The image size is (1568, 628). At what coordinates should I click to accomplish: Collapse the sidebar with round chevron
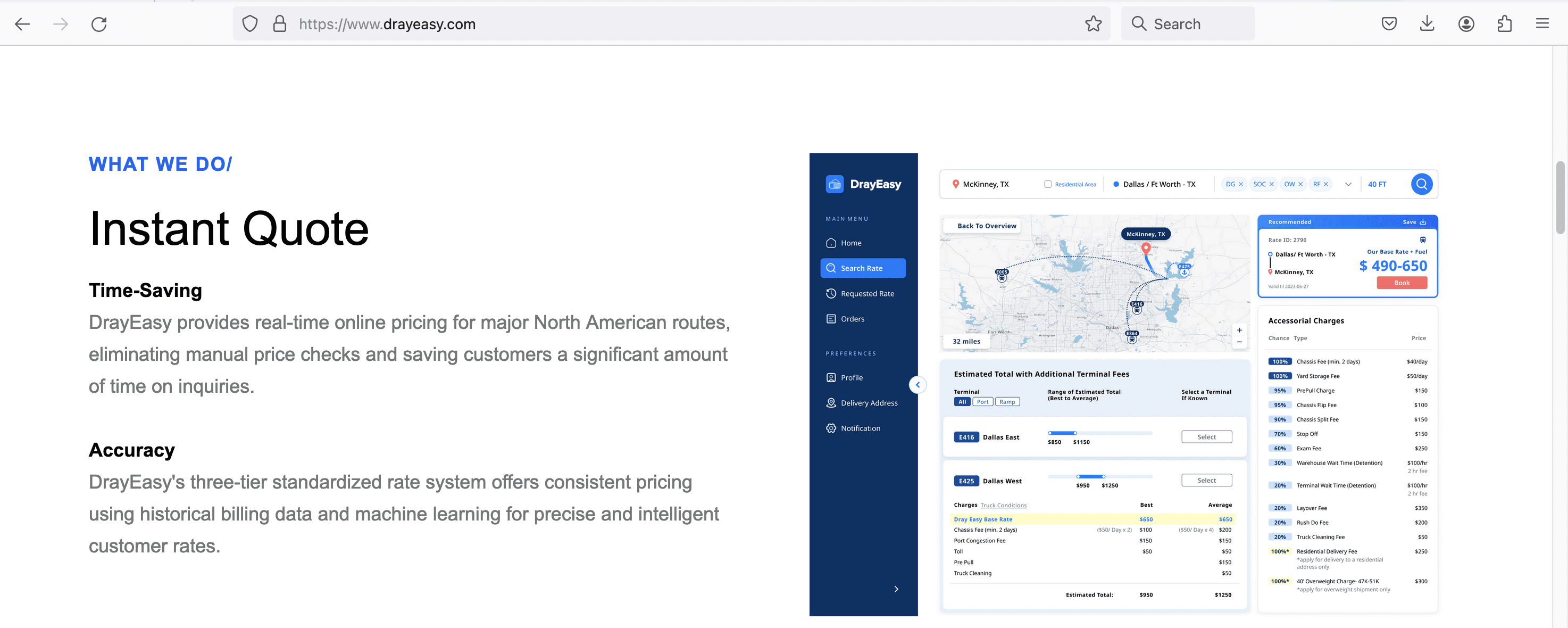(918, 385)
